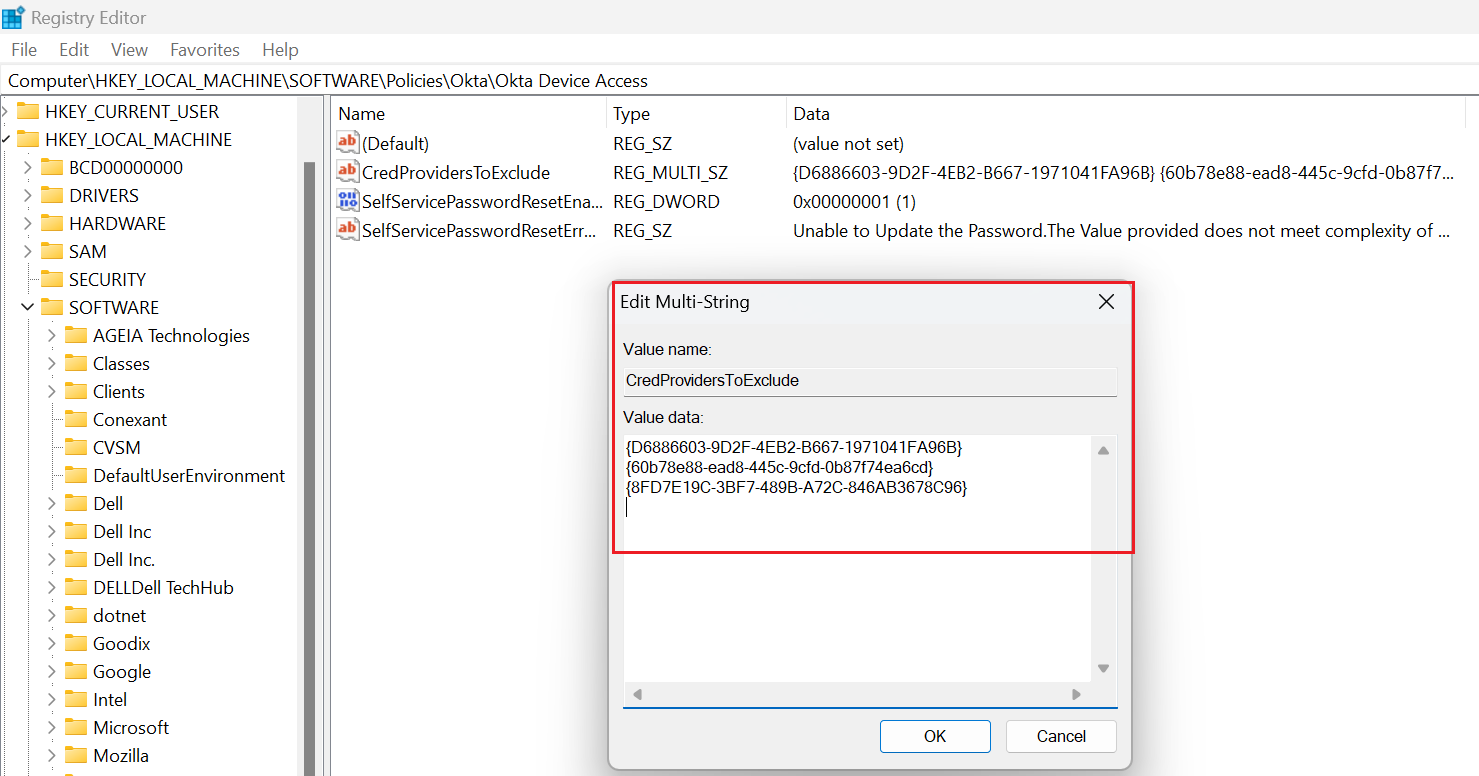Click the Conexant folder icon
Image resolution: width=1479 pixels, height=776 pixels.
(x=76, y=420)
